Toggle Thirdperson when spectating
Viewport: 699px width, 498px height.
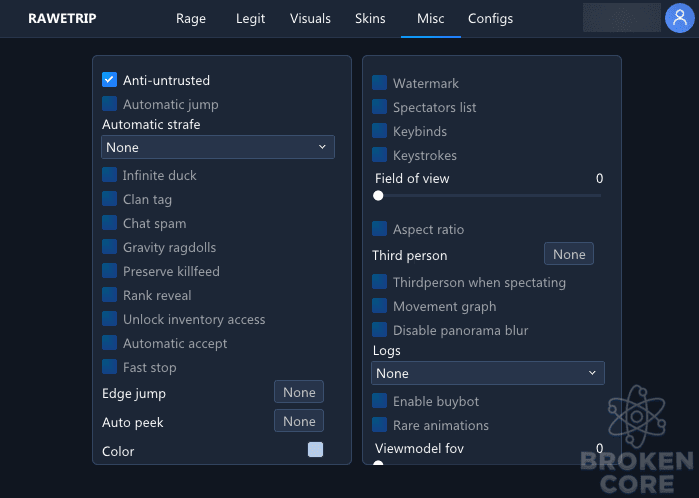tap(379, 282)
